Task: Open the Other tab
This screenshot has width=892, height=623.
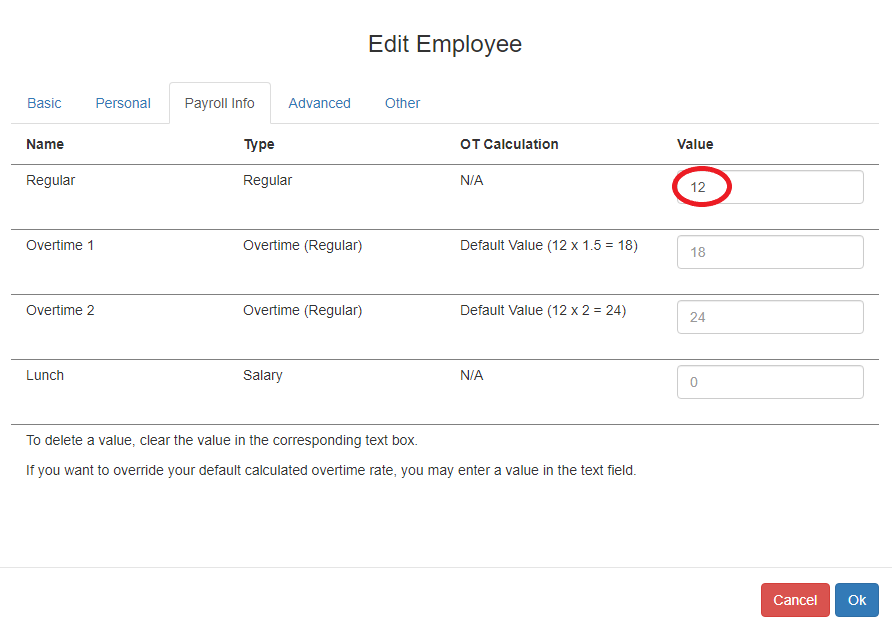Action: point(402,103)
